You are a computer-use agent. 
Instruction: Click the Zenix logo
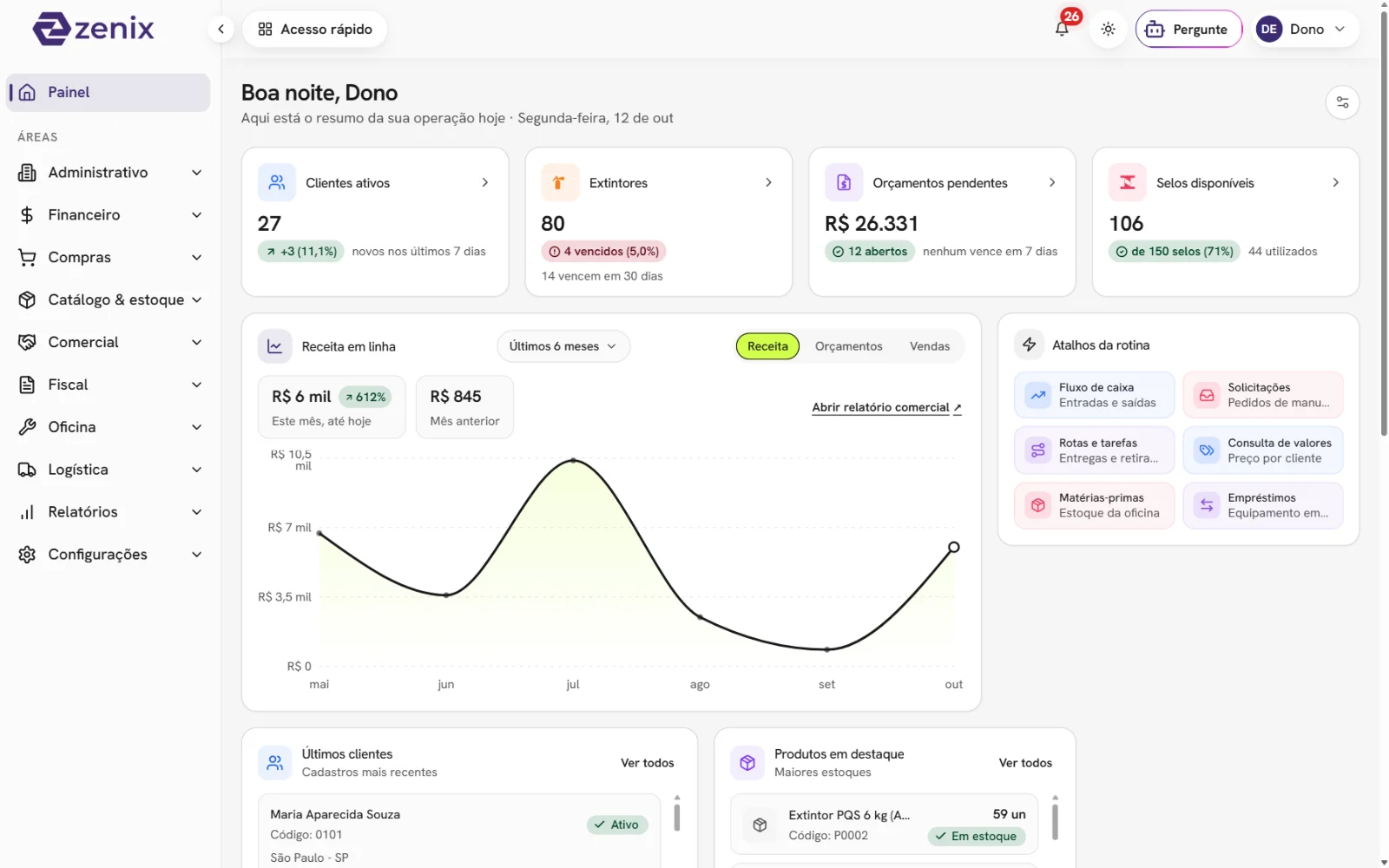point(93,29)
